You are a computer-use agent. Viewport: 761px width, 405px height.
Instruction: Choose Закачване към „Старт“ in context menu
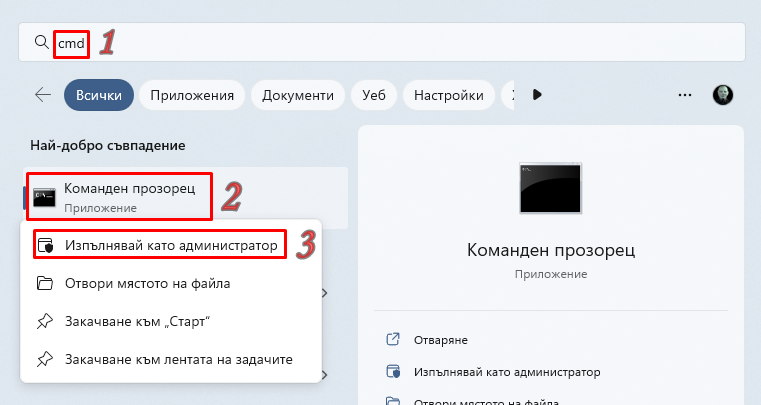click(171, 321)
